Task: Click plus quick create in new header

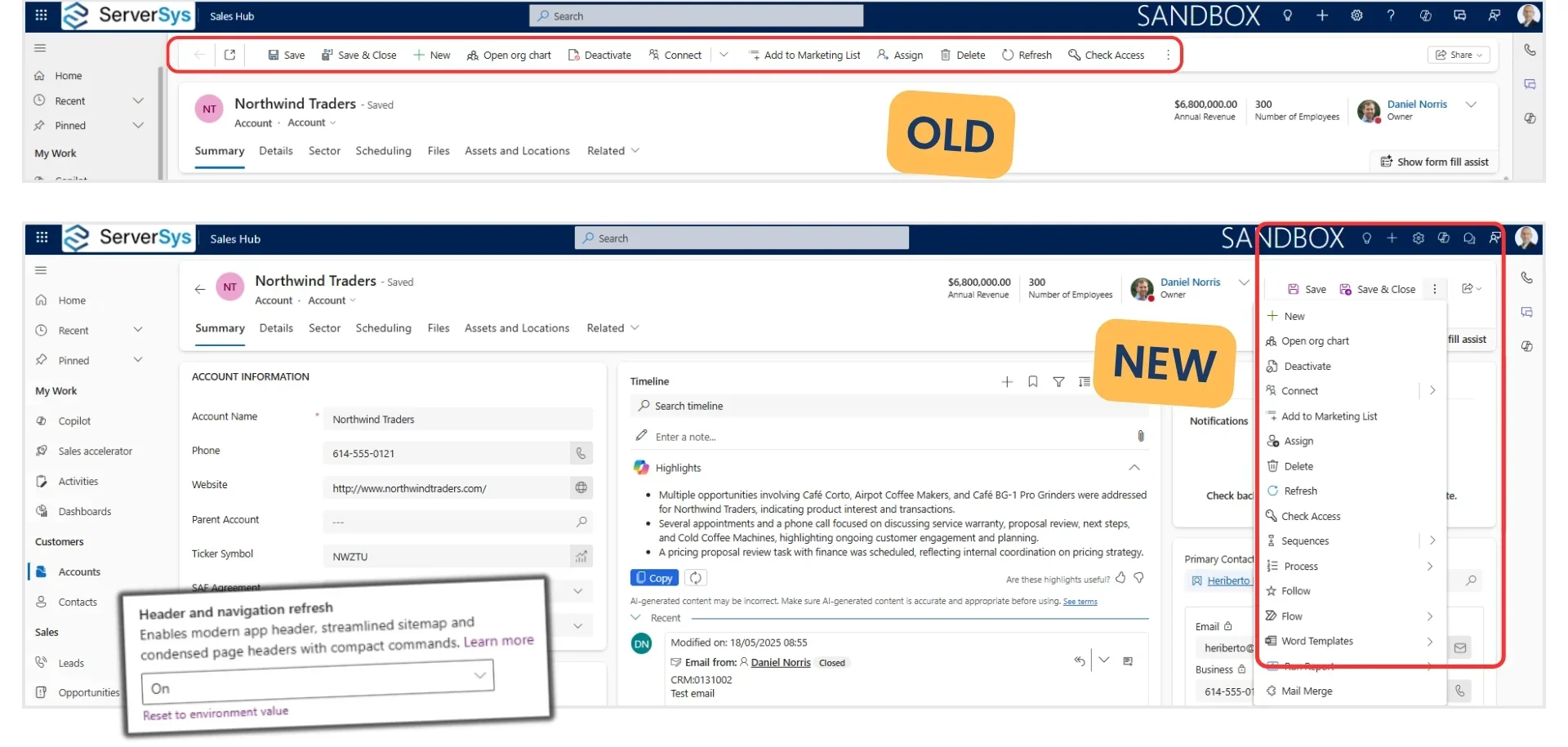Action: (1392, 238)
